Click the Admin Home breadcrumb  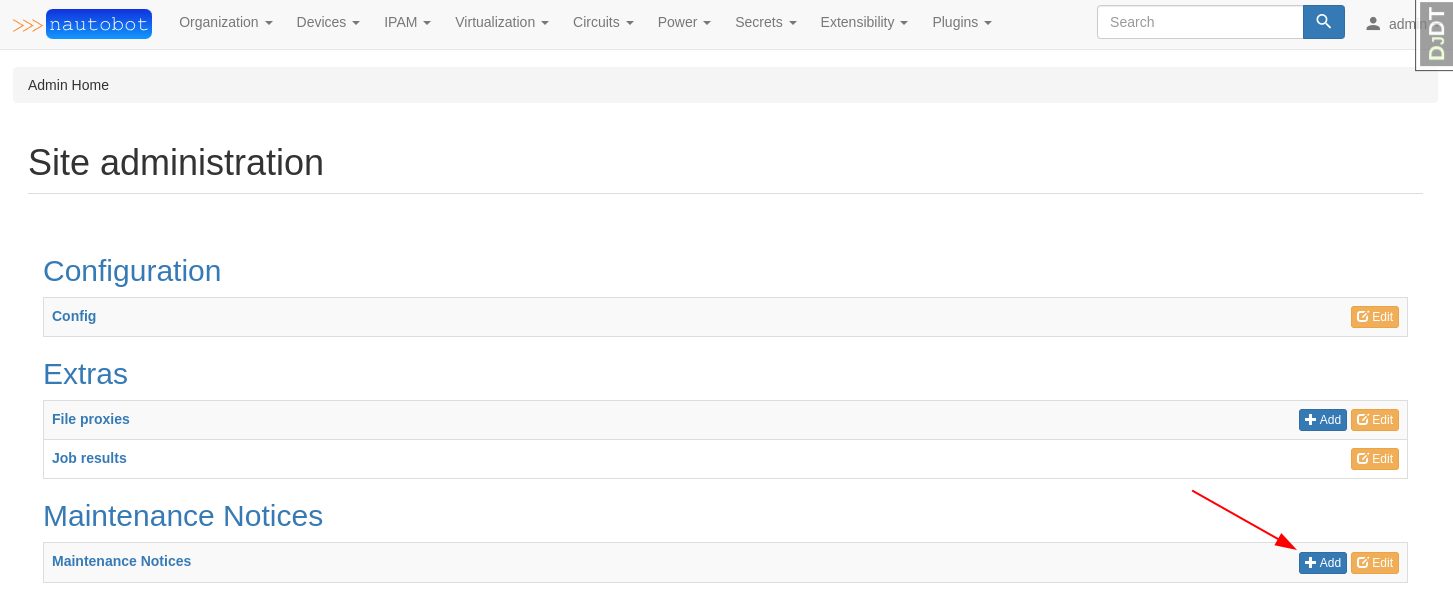pyautogui.click(x=68, y=85)
